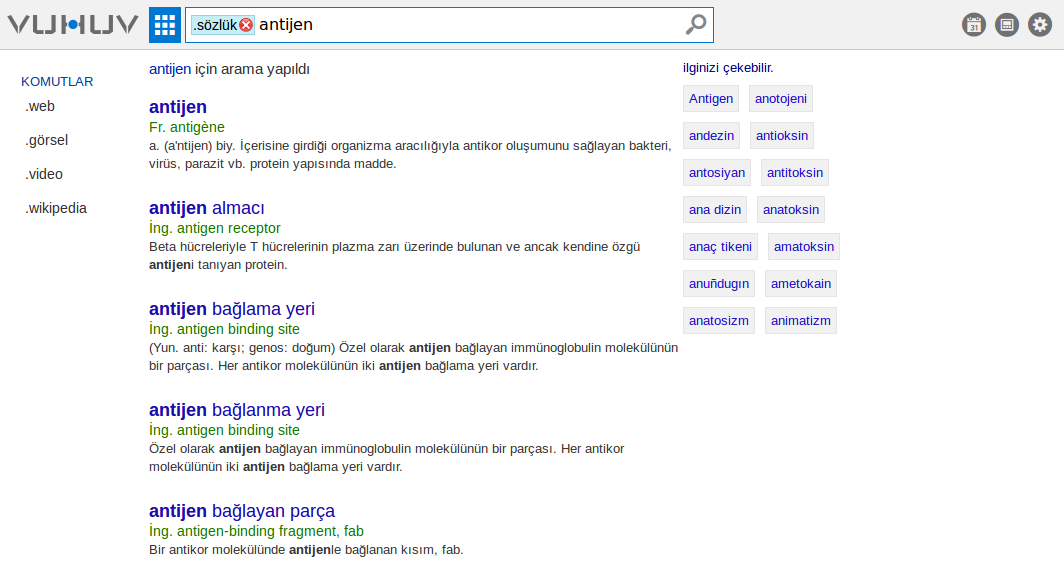Select the .wikipedia command

[56, 208]
